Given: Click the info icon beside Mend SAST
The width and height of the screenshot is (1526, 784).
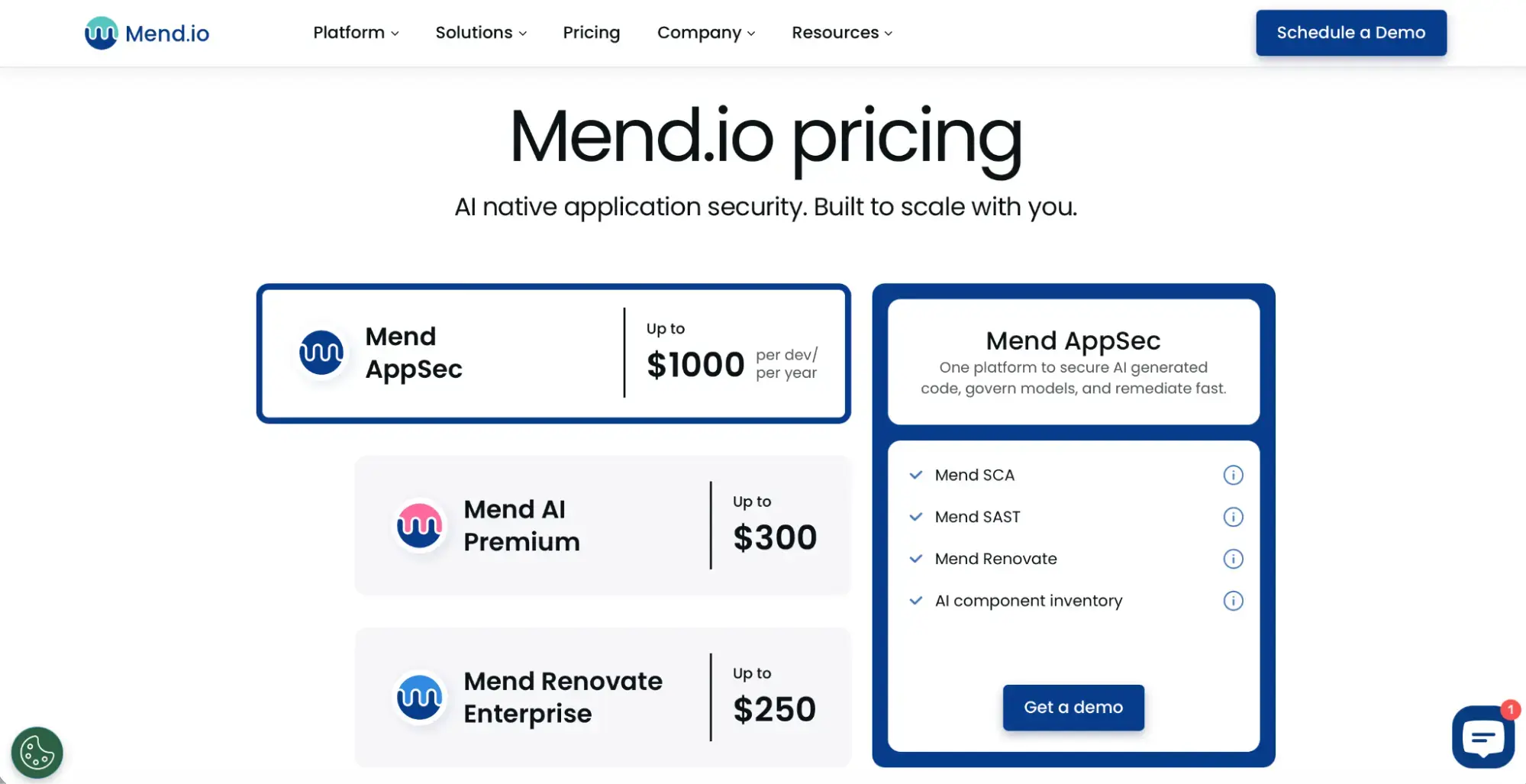Looking at the screenshot, I should 1234,517.
